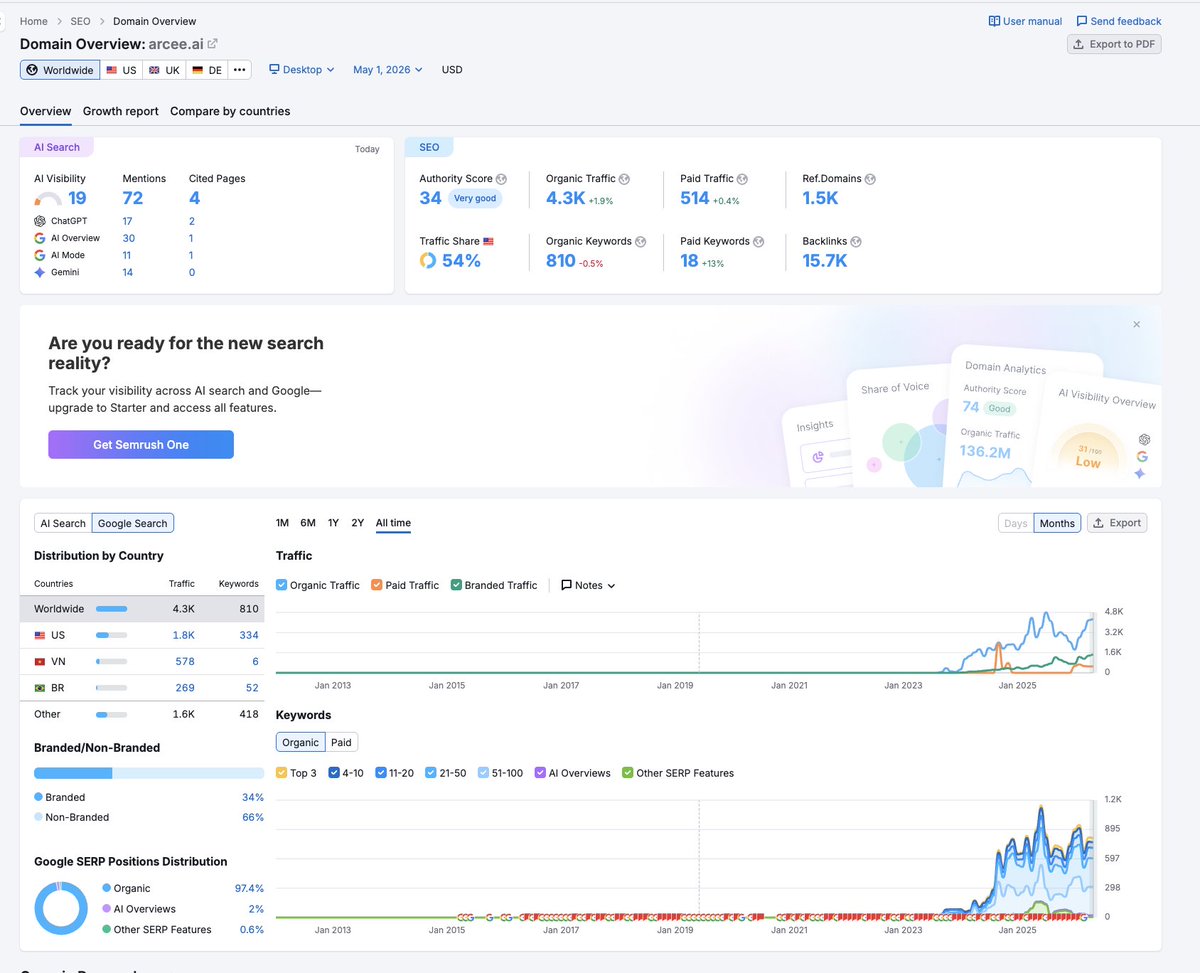Click the Google icon beside AI Mode
Screen dimensions: 1200x973
(40, 255)
